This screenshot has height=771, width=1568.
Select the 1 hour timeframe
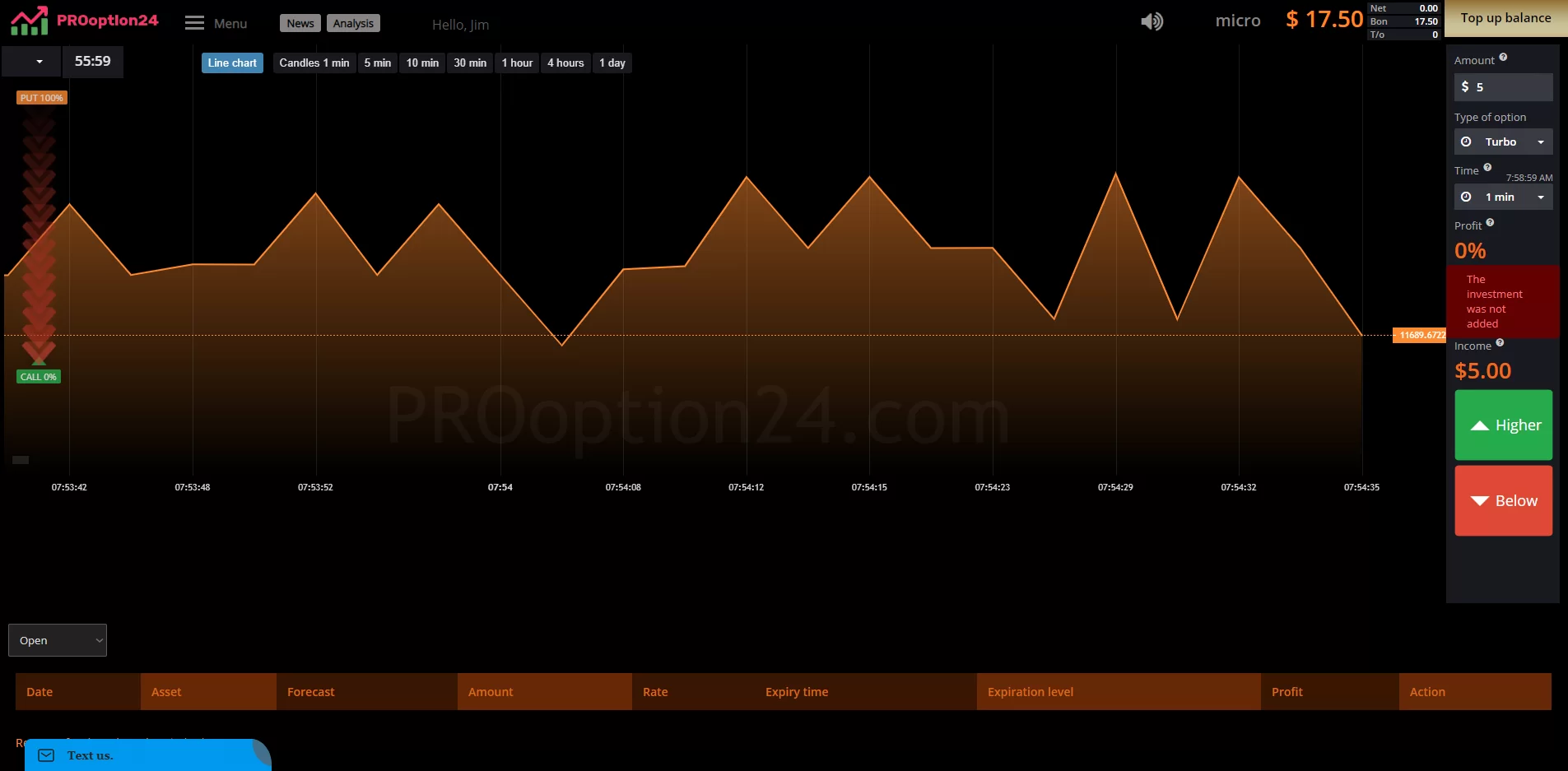click(x=517, y=63)
